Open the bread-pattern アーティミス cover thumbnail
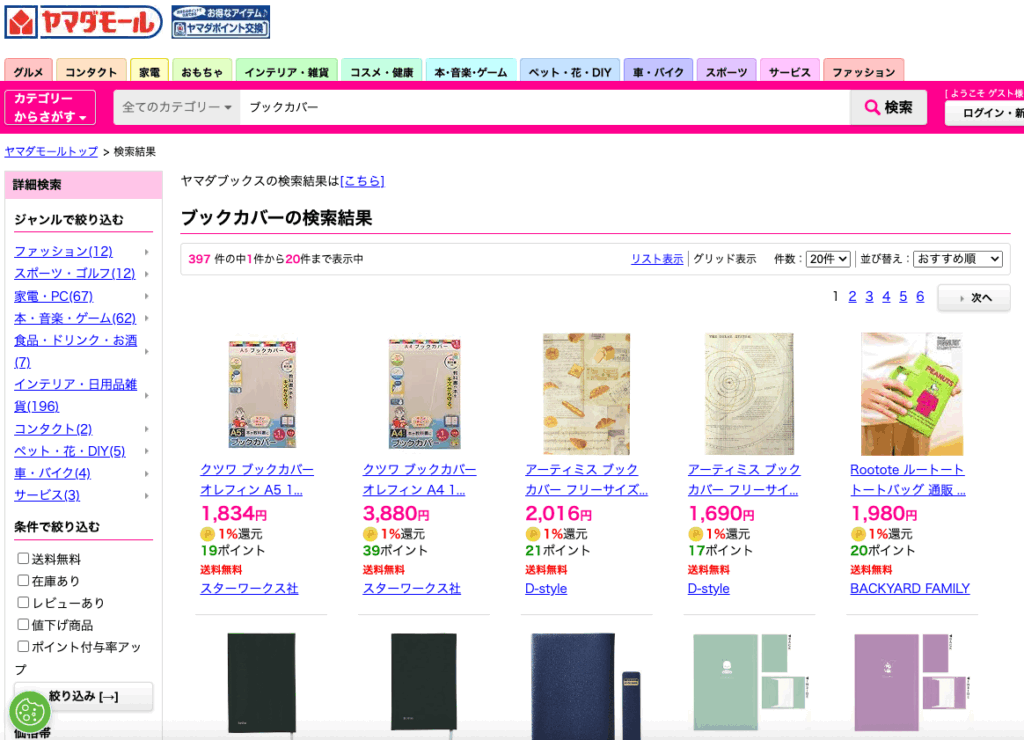The height and width of the screenshot is (740, 1024). pos(586,394)
